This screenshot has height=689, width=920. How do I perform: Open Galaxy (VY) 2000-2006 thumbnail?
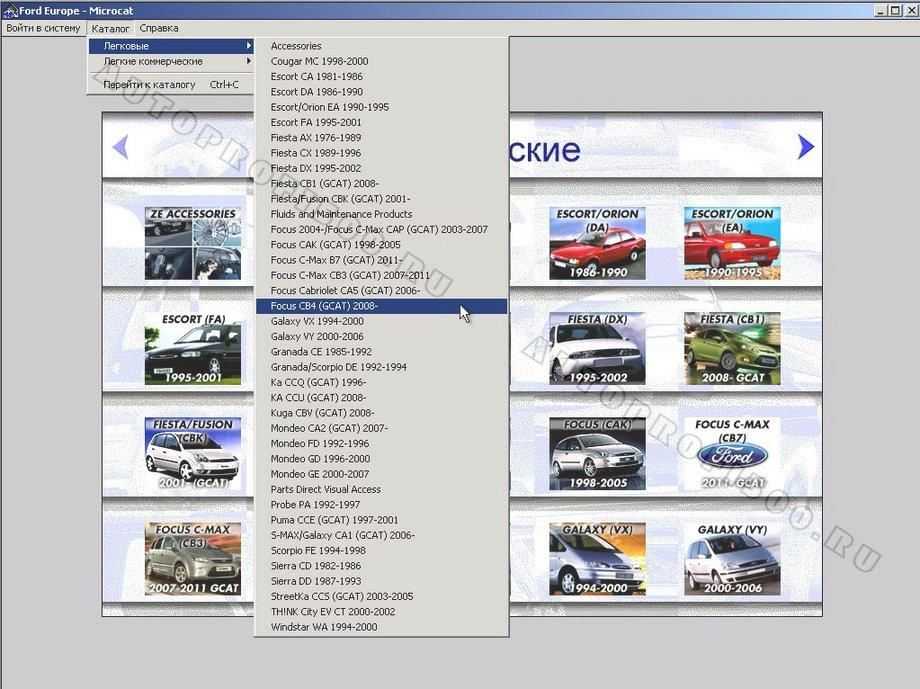tap(732, 559)
